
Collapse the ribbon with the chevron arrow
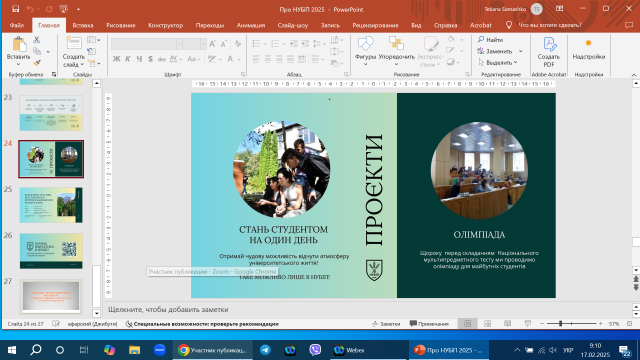[633, 75]
